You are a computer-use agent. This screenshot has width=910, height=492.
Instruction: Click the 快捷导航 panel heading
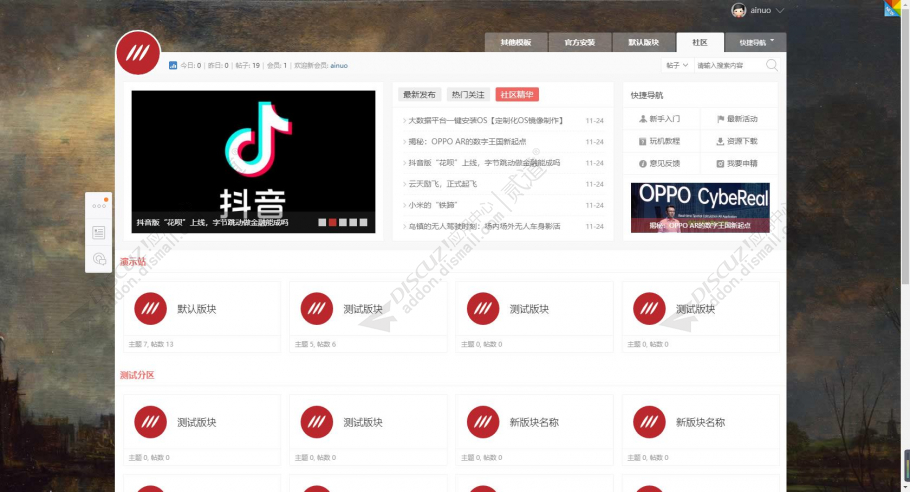[x=647, y=95]
